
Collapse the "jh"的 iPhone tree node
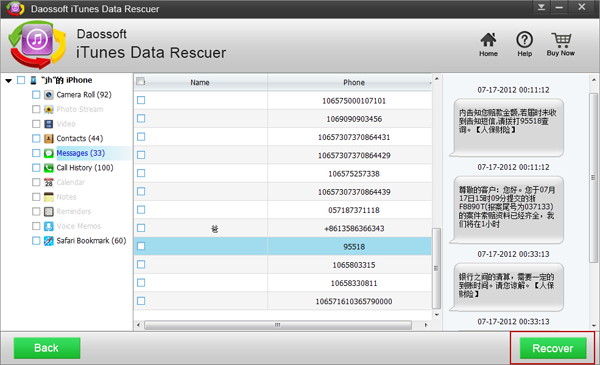(8, 81)
